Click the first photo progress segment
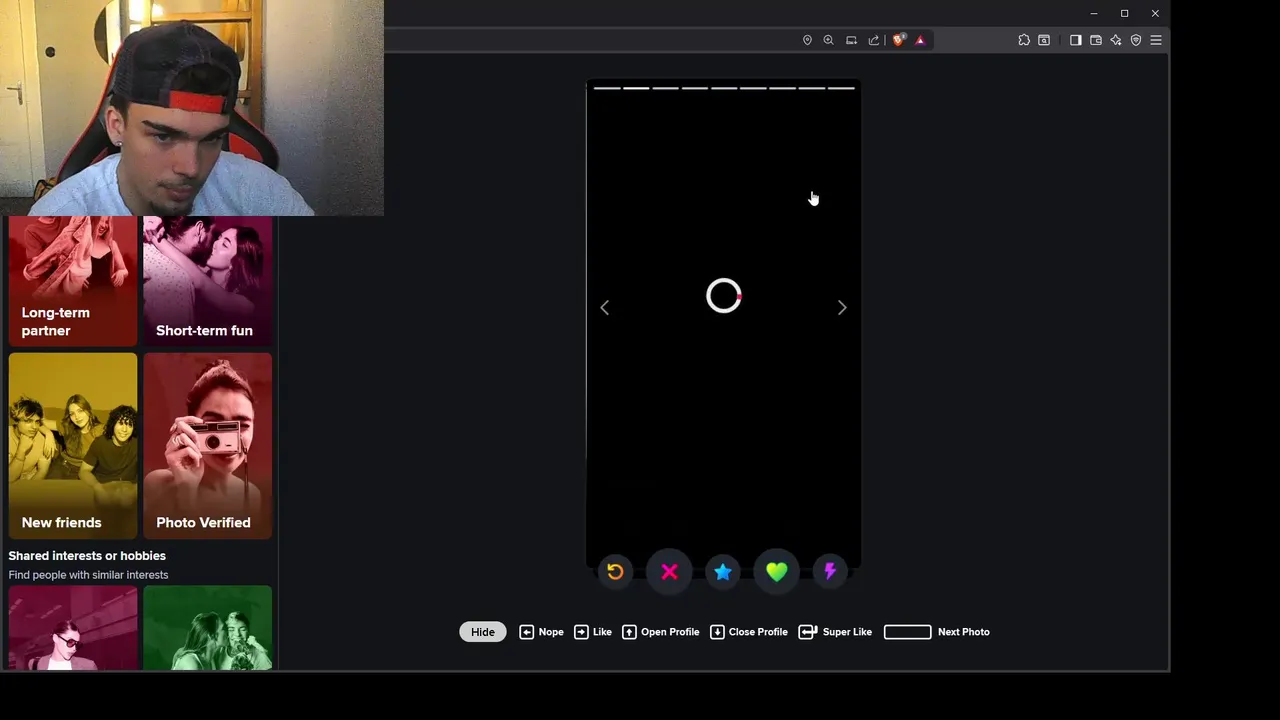This screenshot has width=1280, height=720. [x=607, y=88]
